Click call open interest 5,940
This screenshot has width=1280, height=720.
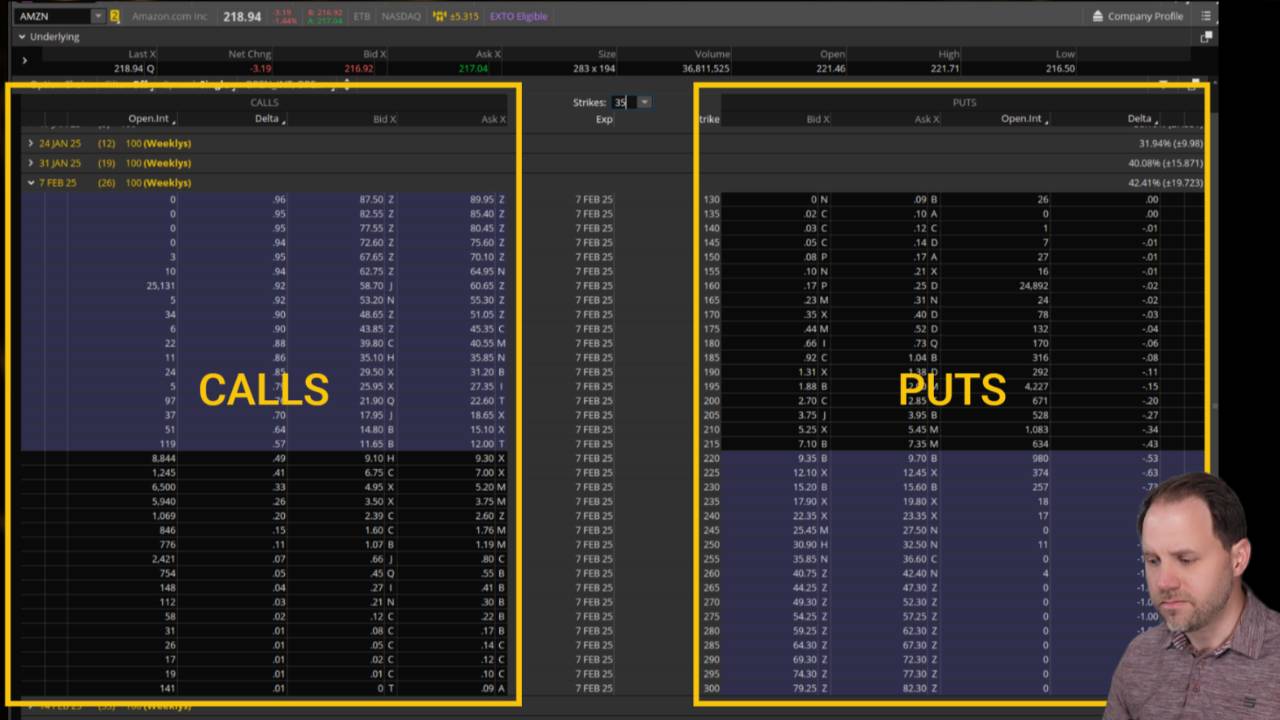coord(164,502)
